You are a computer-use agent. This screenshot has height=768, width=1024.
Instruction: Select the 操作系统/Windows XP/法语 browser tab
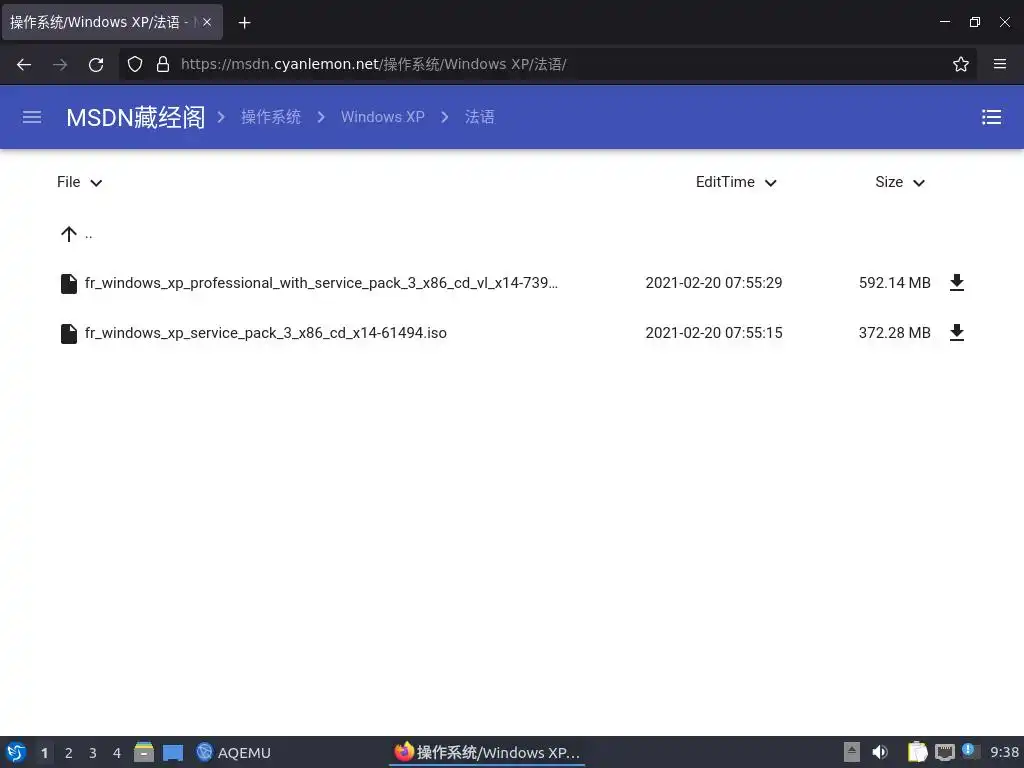[112, 22]
